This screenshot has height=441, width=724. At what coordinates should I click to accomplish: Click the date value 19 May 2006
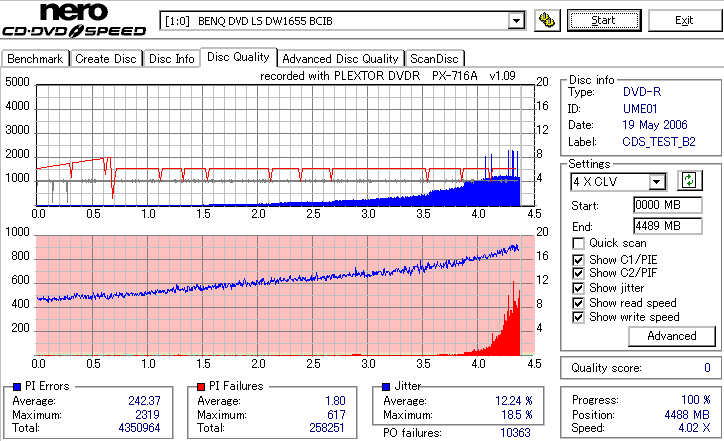655,125
